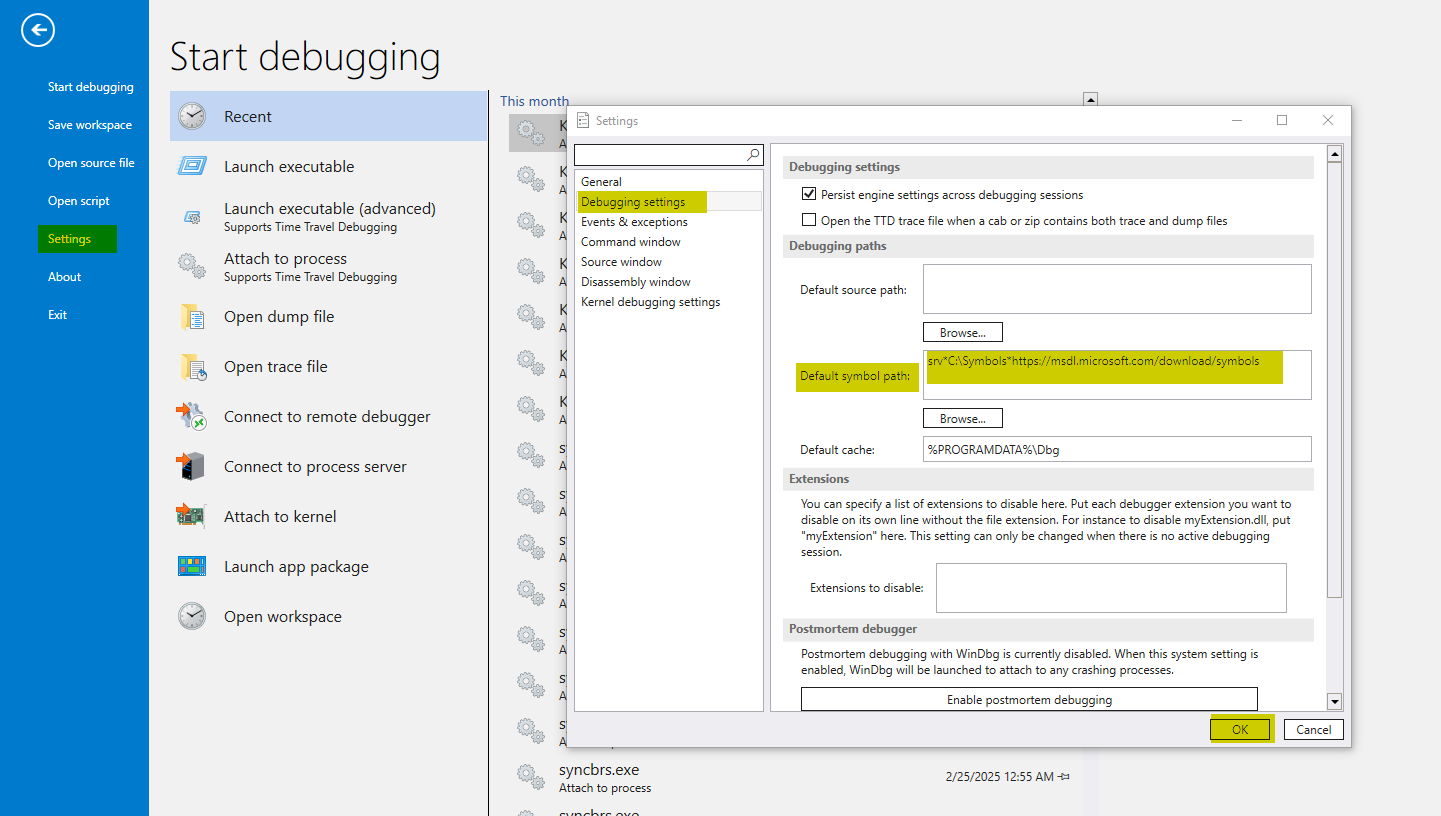
Task: Select Source window settings
Action: point(669,262)
